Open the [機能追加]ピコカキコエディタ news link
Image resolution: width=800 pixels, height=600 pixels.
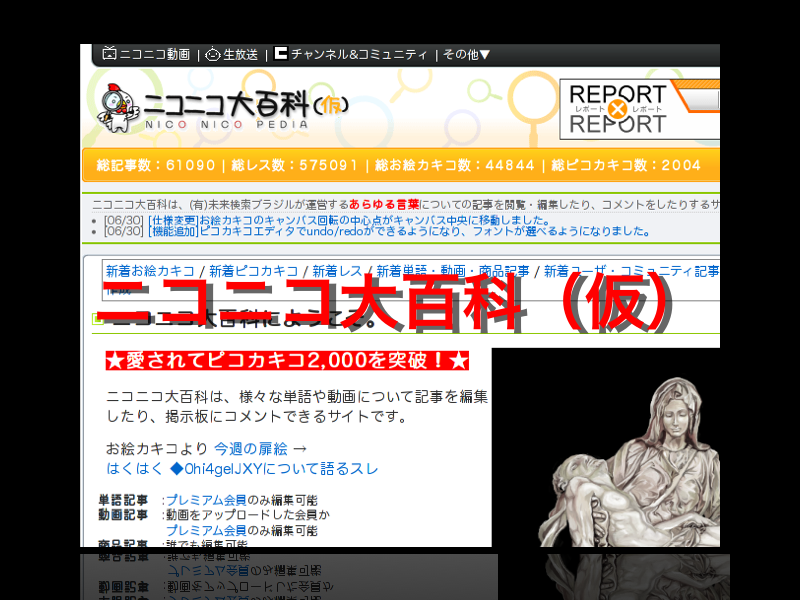pos(399,232)
